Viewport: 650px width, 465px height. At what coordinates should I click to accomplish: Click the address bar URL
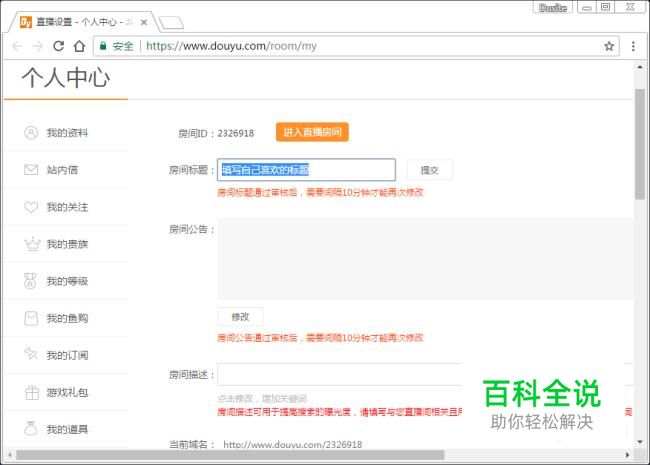(231, 46)
